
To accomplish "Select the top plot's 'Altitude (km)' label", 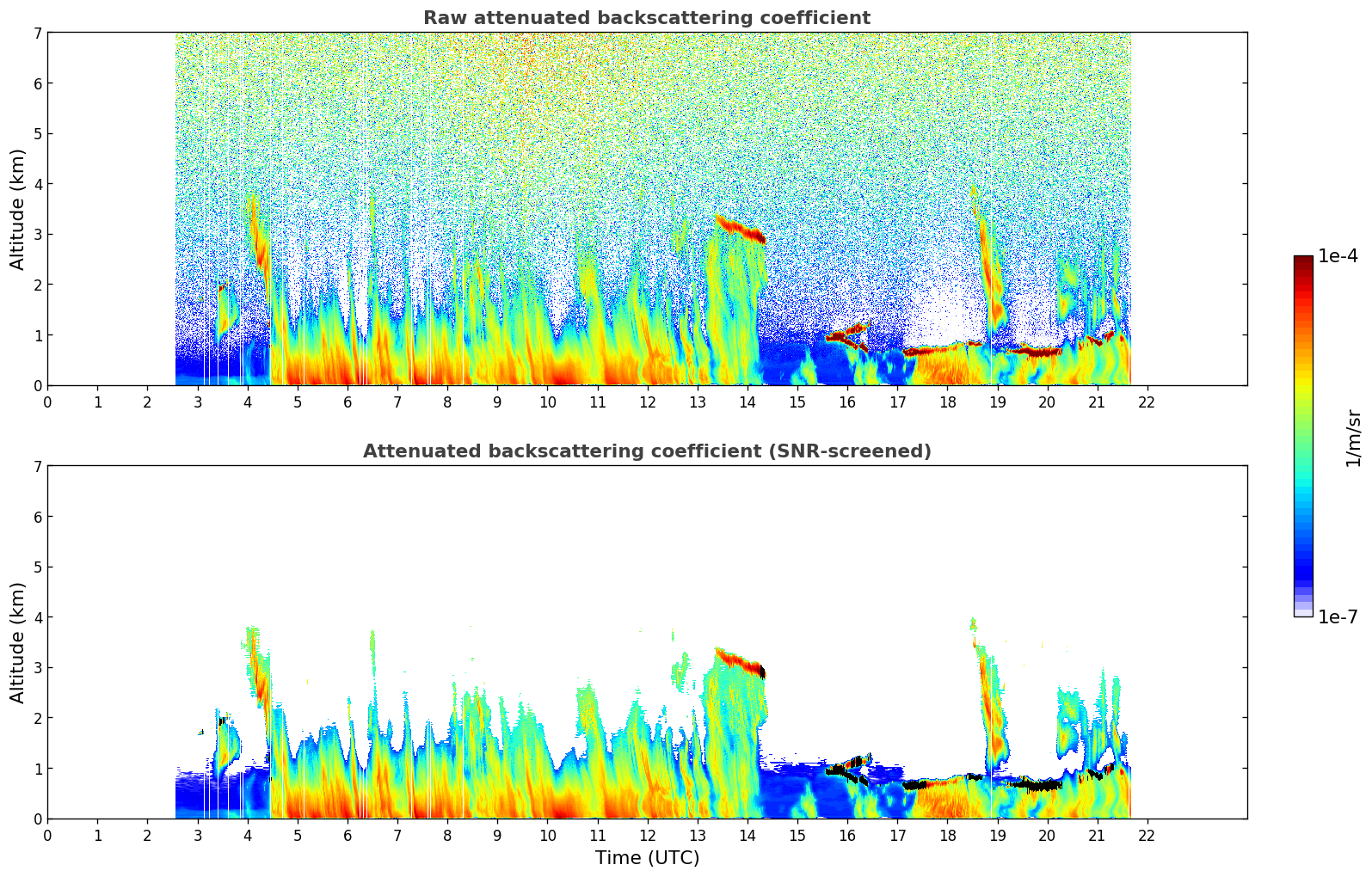I will 18,209.
